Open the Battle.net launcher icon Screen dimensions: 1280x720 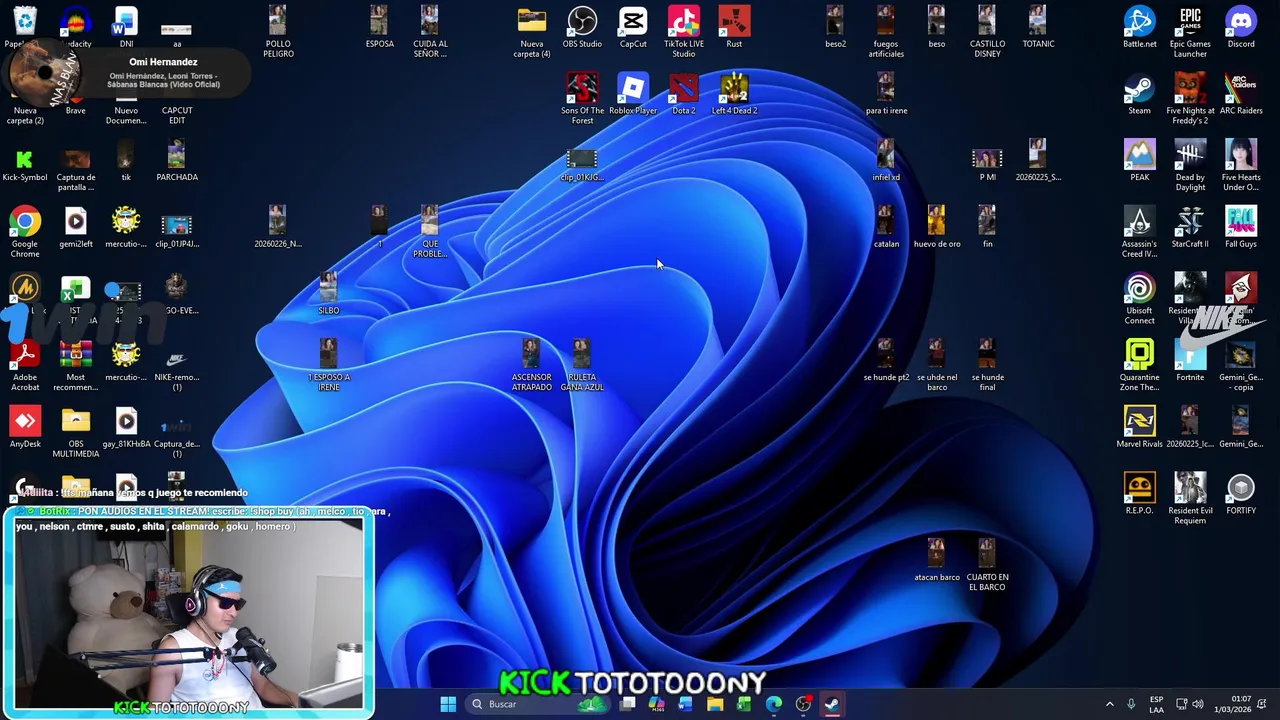(x=1140, y=28)
